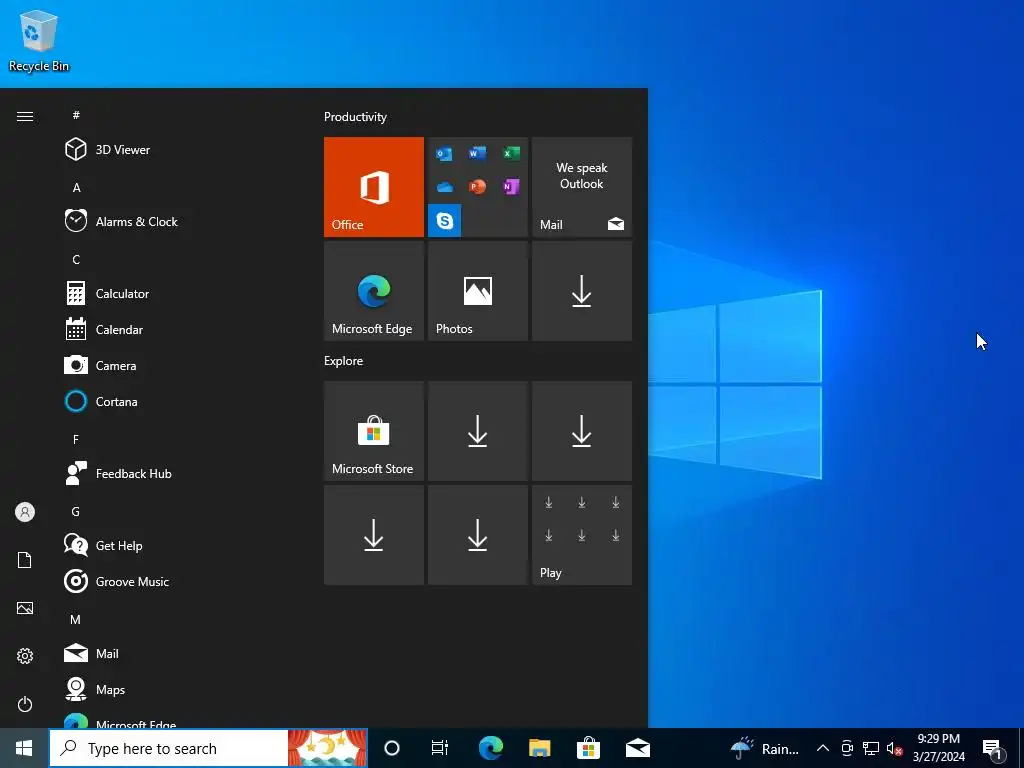Open Skype from the Office apps tile
1024x768 pixels.
tap(445, 220)
